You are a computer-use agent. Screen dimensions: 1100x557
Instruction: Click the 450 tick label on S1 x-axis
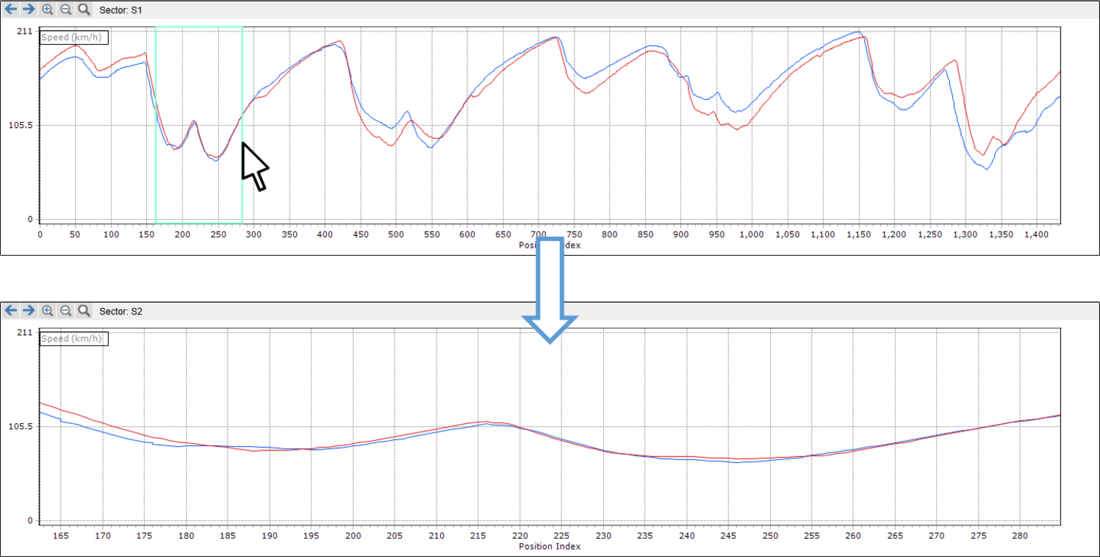pyautogui.click(x=360, y=235)
